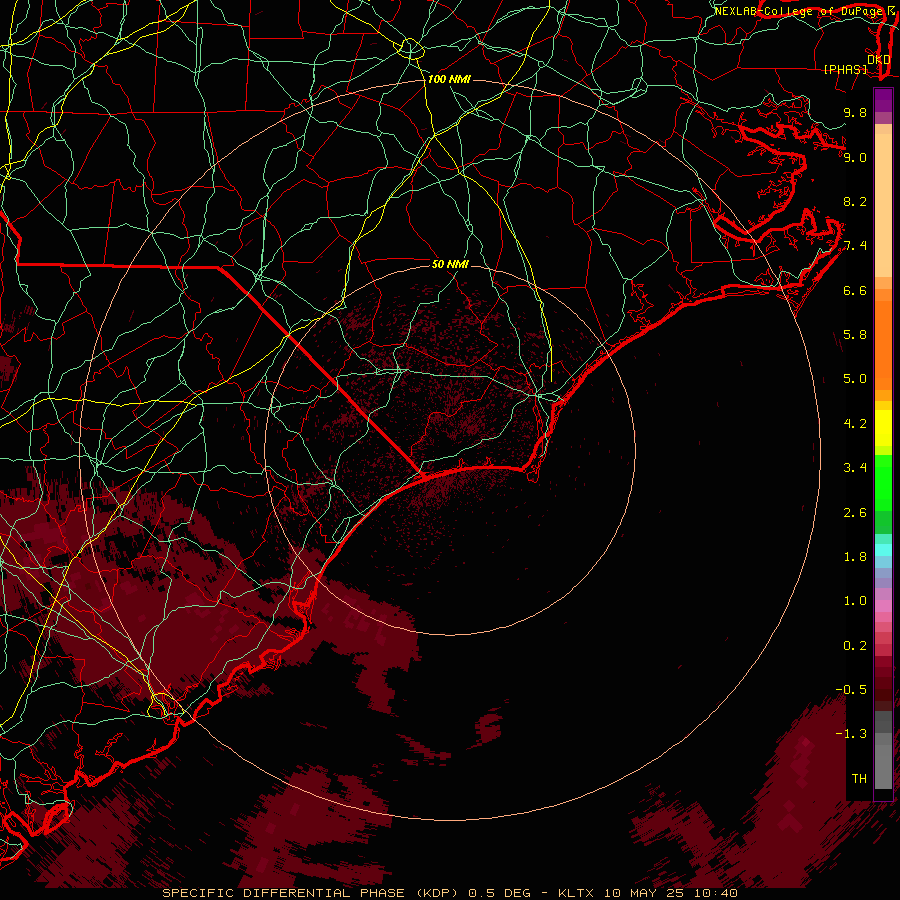Click the 3.4 value on color scale
The image size is (900, 900).
pos(855,468)
